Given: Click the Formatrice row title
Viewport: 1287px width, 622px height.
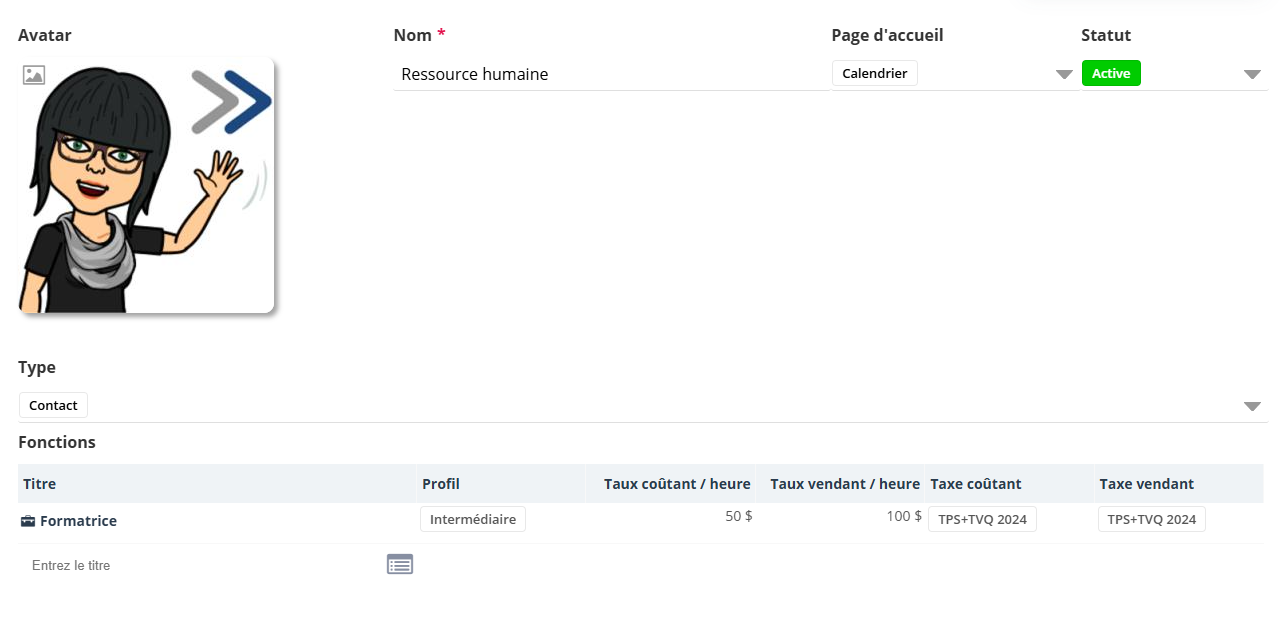Looking at the screenshot, I should point(78,521).
